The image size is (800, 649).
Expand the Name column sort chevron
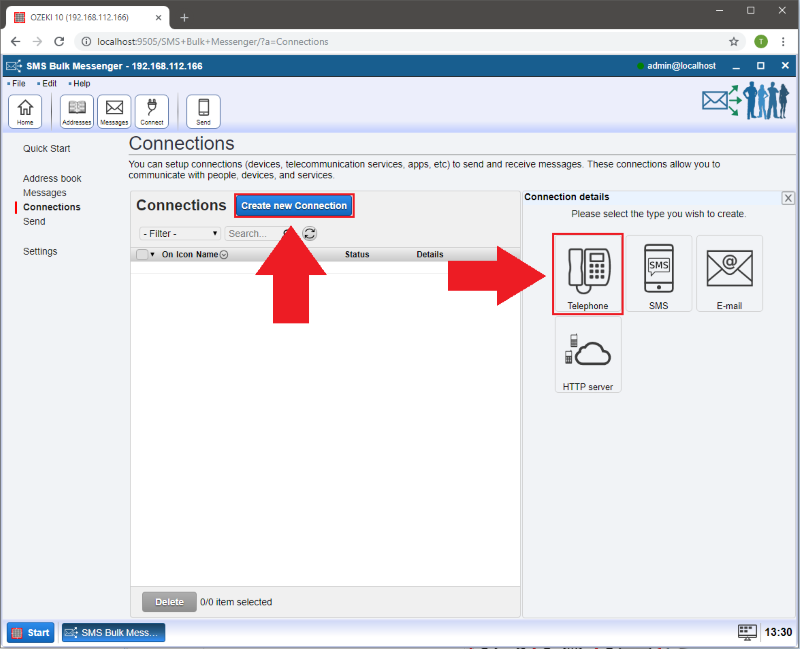click(224, 255)
